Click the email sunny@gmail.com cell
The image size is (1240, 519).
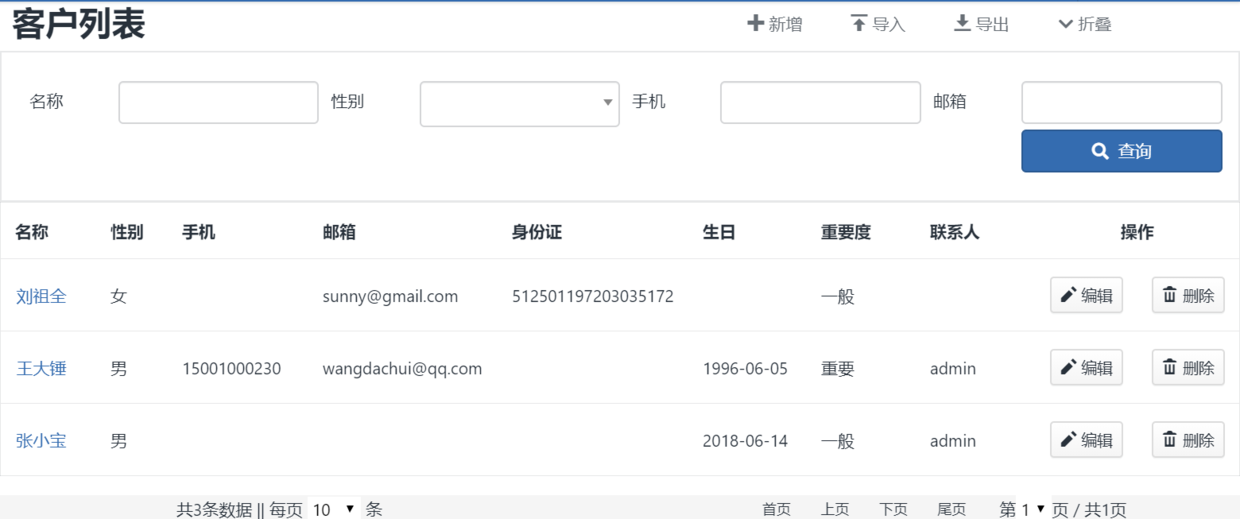click(x=390, y=296)
